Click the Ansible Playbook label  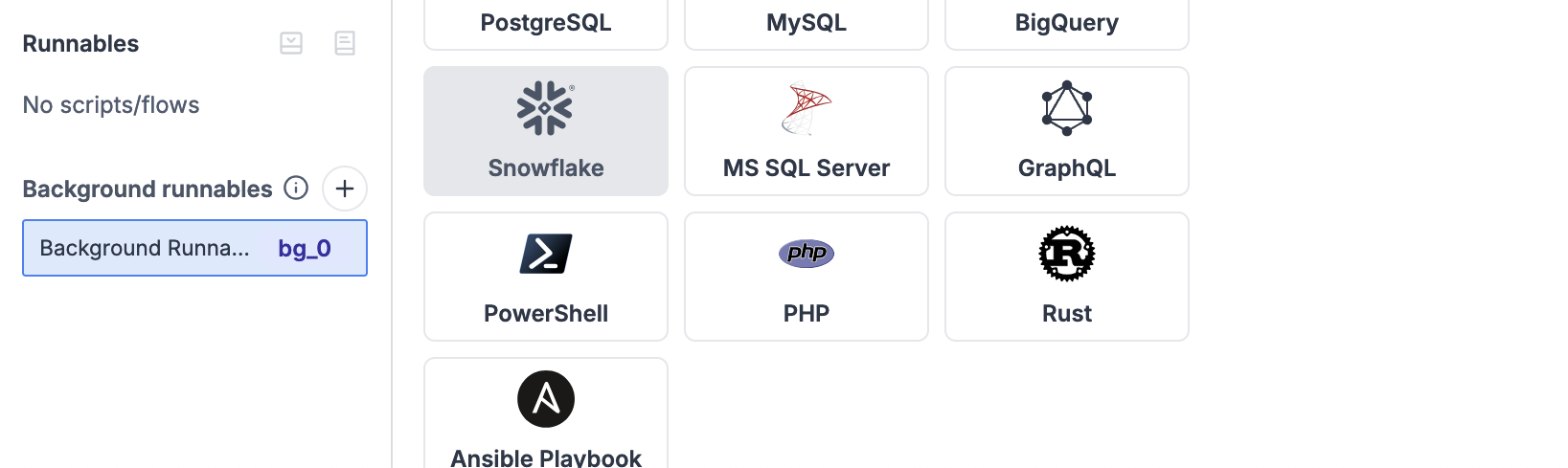coord(545,457)
